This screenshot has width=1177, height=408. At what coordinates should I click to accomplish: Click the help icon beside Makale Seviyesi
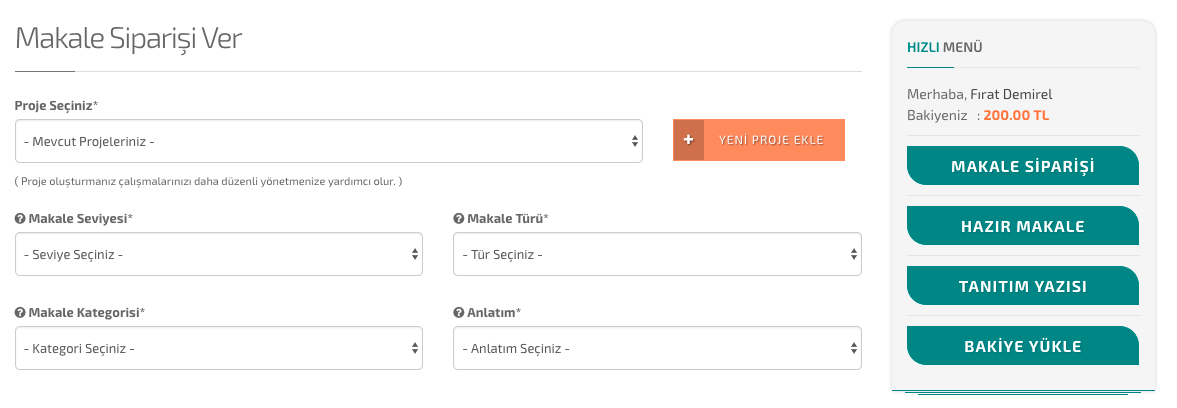(x=20, y=219)
